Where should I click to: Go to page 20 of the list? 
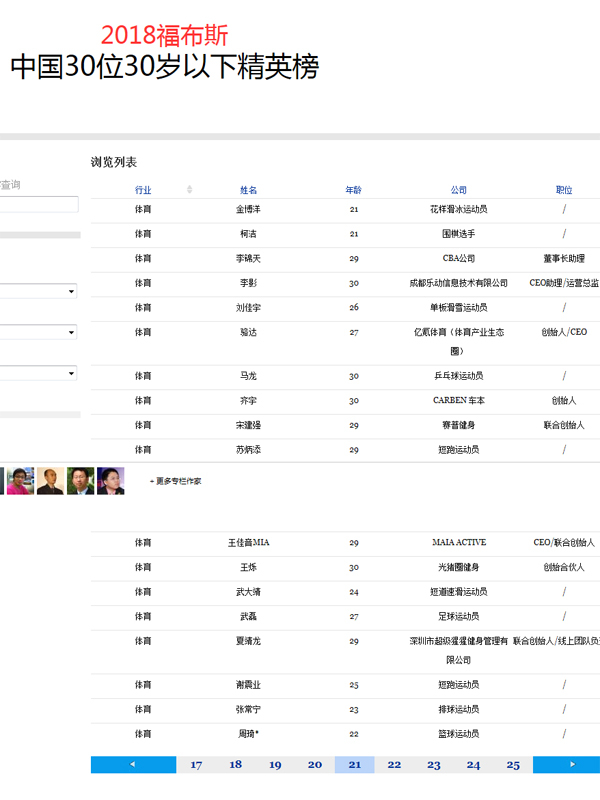(x=315, y=765)
